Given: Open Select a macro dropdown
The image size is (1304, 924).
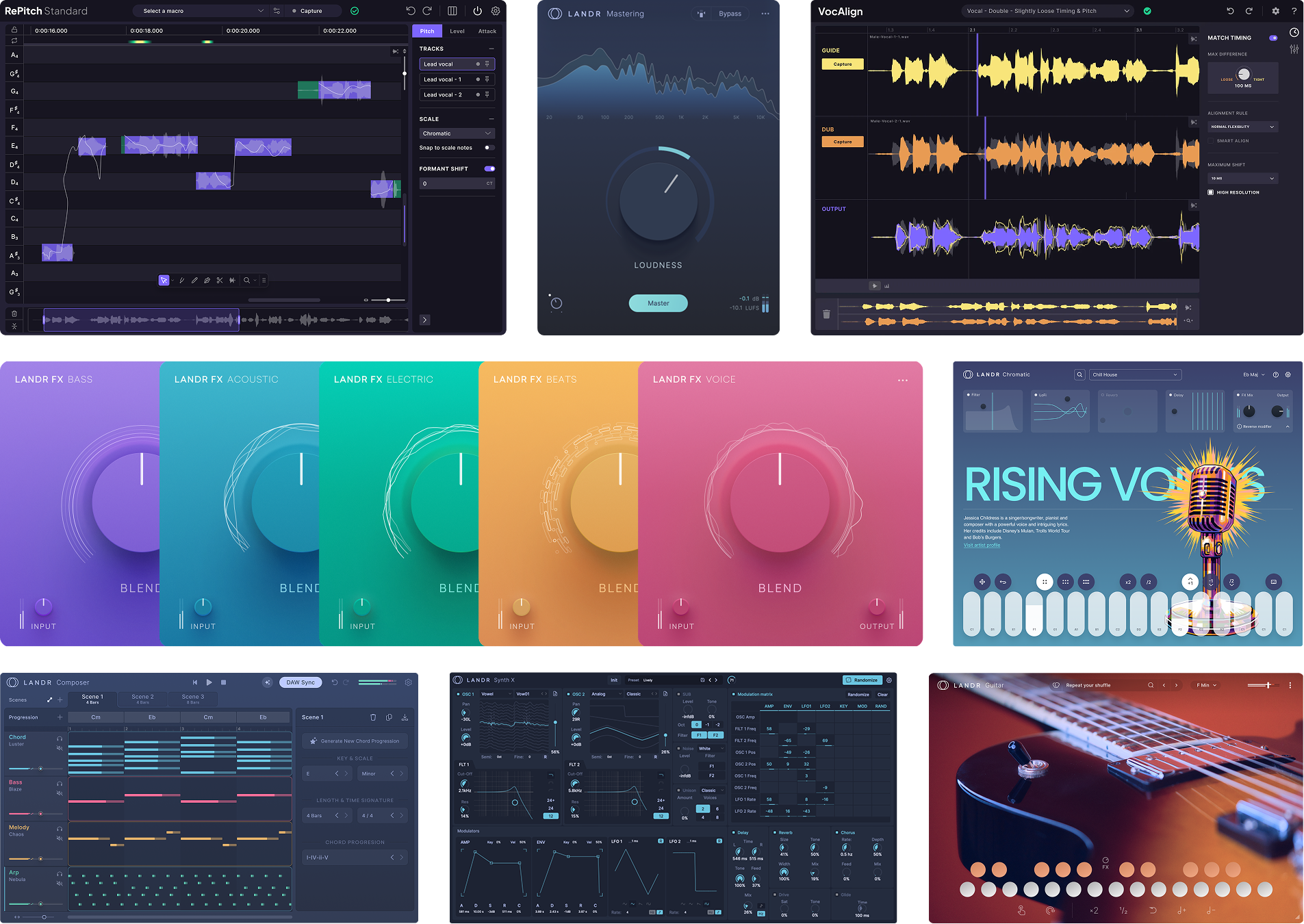Looking at the screenshot, I should click(202, 11).
